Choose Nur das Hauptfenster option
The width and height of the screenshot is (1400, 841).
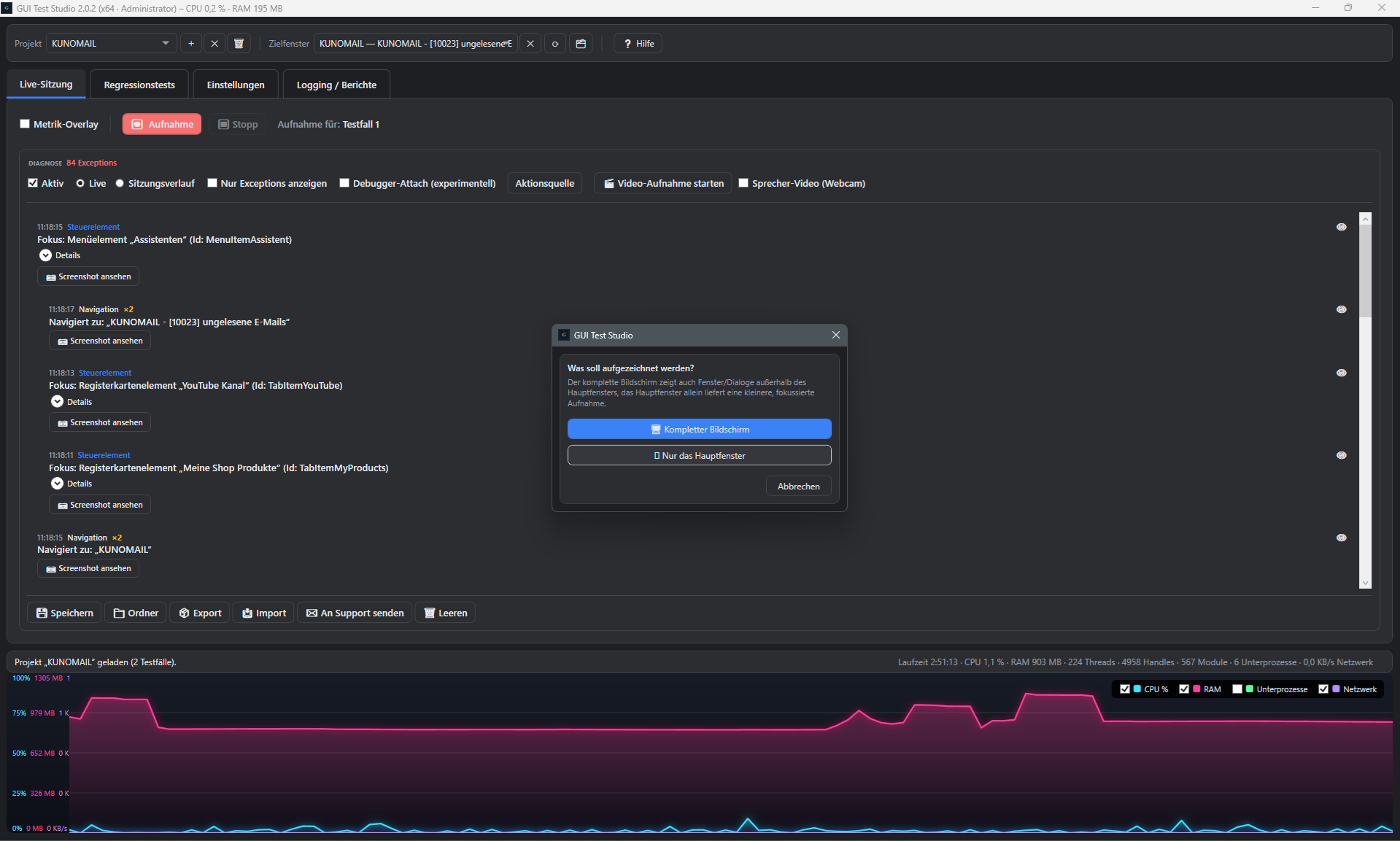[700, 455]
